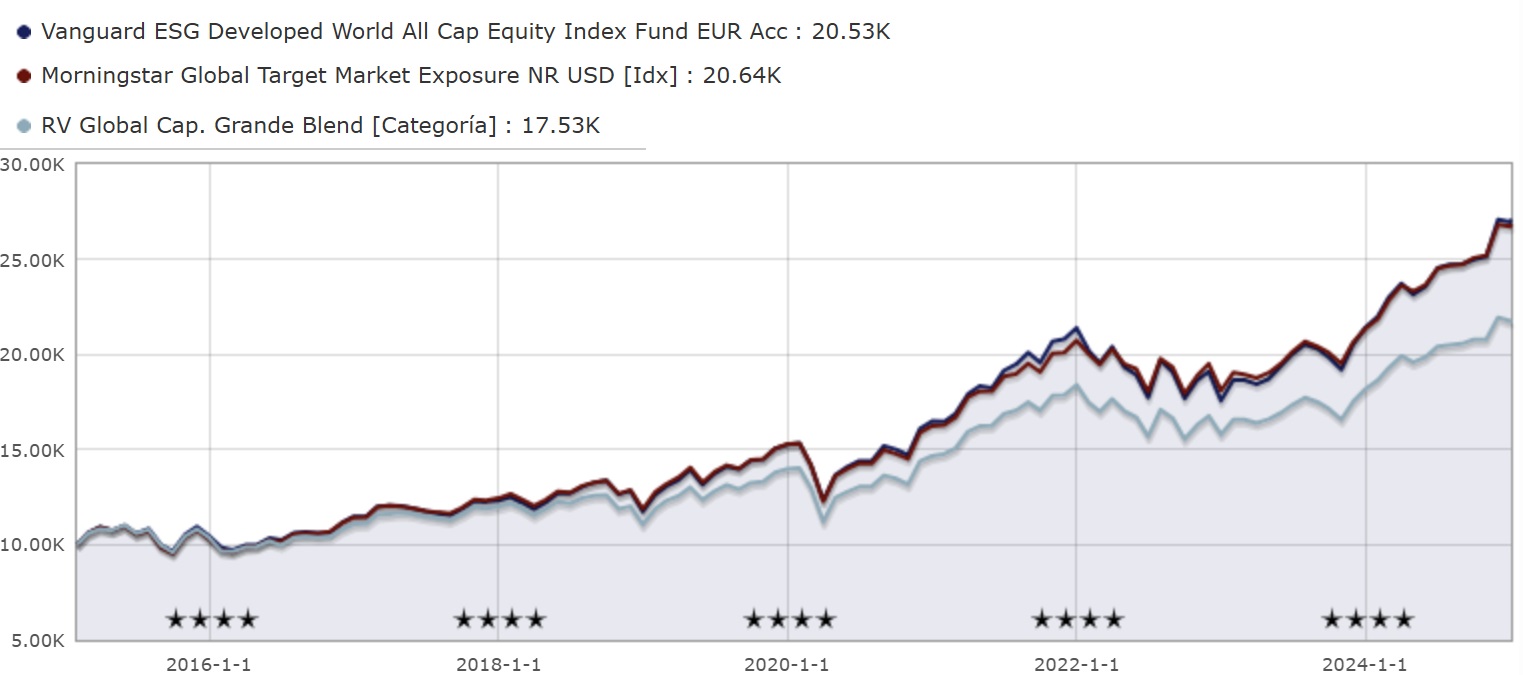Click the star rating above 2022-1-1

pos(1078,620)
